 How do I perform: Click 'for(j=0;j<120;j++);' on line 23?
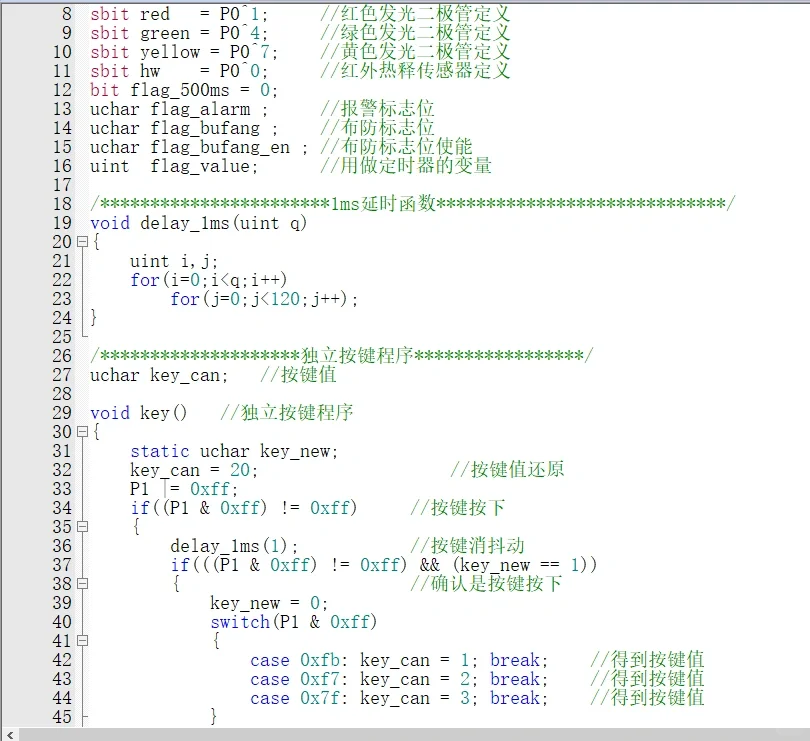(264, 299)
